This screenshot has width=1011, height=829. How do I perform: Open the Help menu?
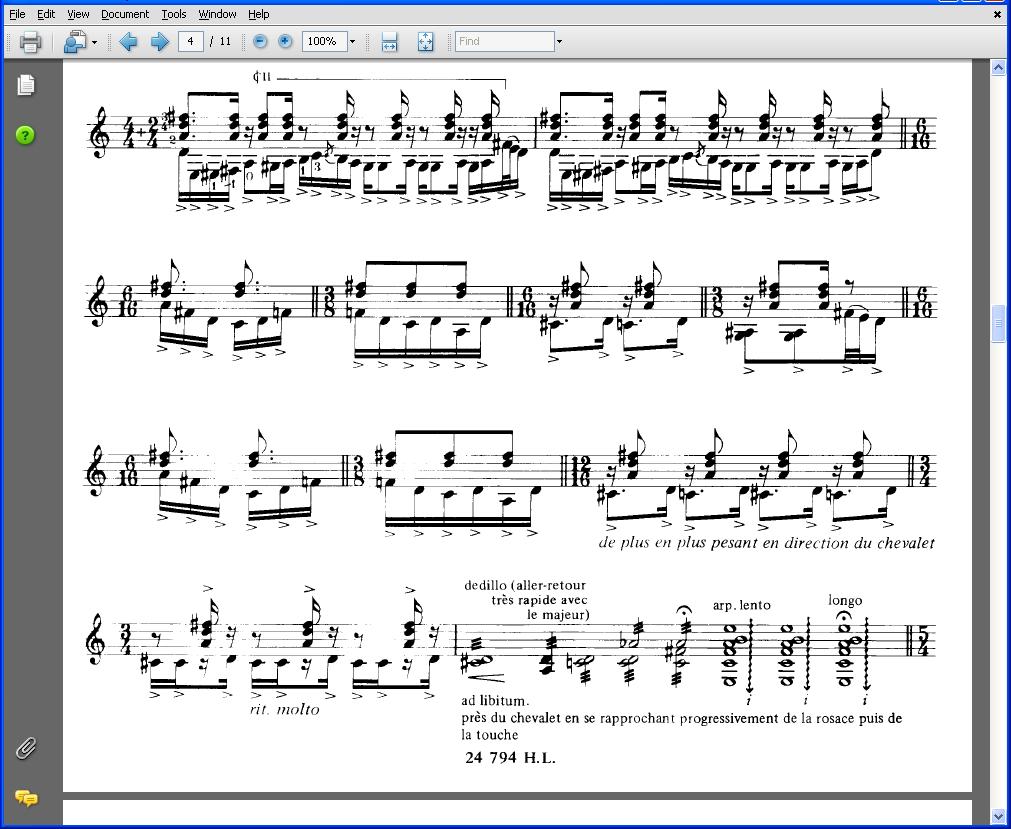point(259,14)
